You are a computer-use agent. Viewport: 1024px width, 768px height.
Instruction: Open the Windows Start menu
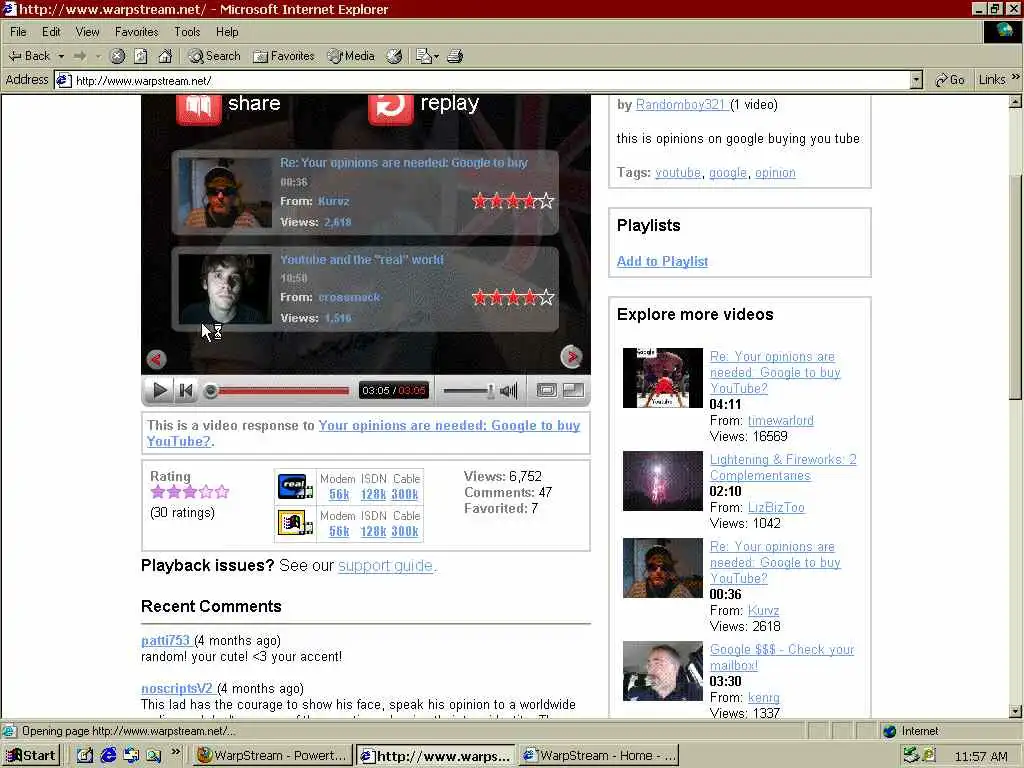pos(31,756)
